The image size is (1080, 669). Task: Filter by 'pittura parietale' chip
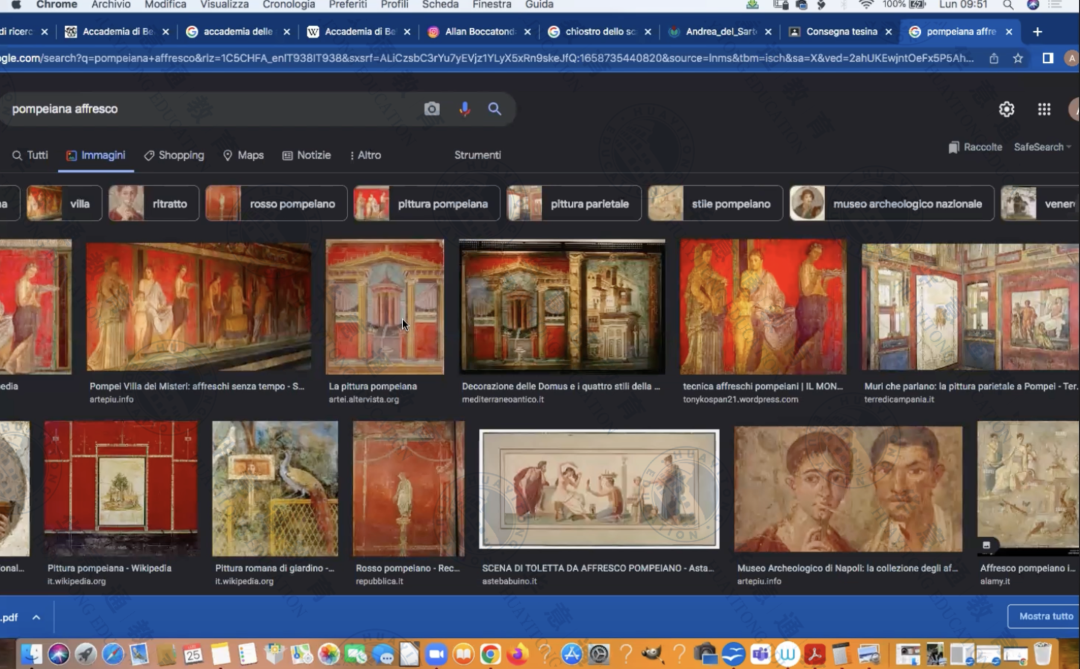coord(574,203)
